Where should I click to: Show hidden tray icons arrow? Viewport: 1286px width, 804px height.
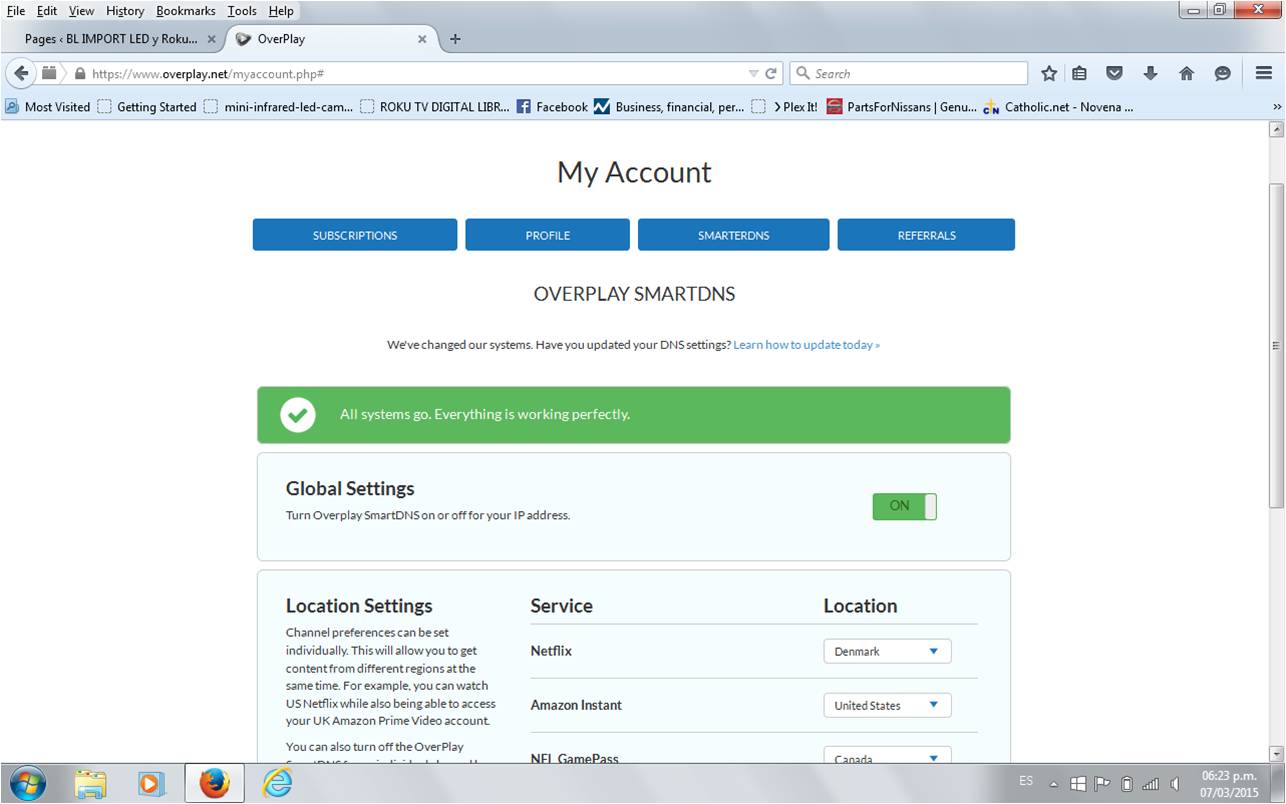[x=1053, y=784]
